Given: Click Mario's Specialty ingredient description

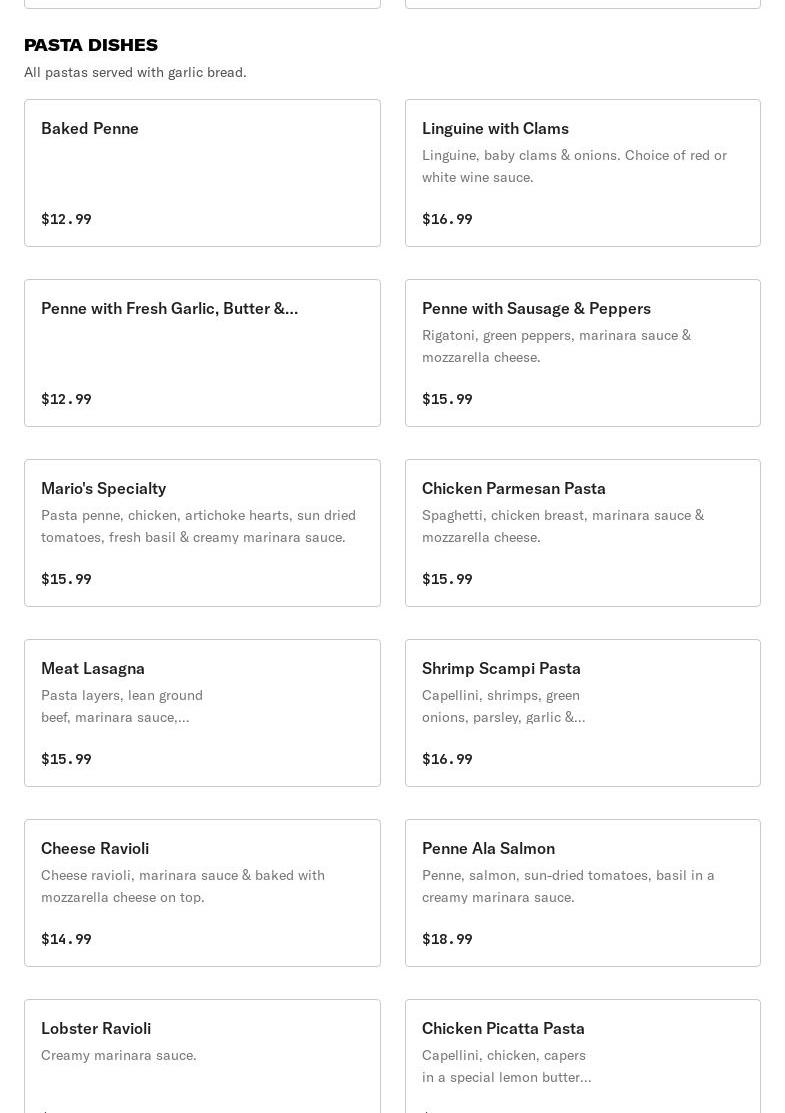Looking at the screenshot, I should tap(198, 526).
